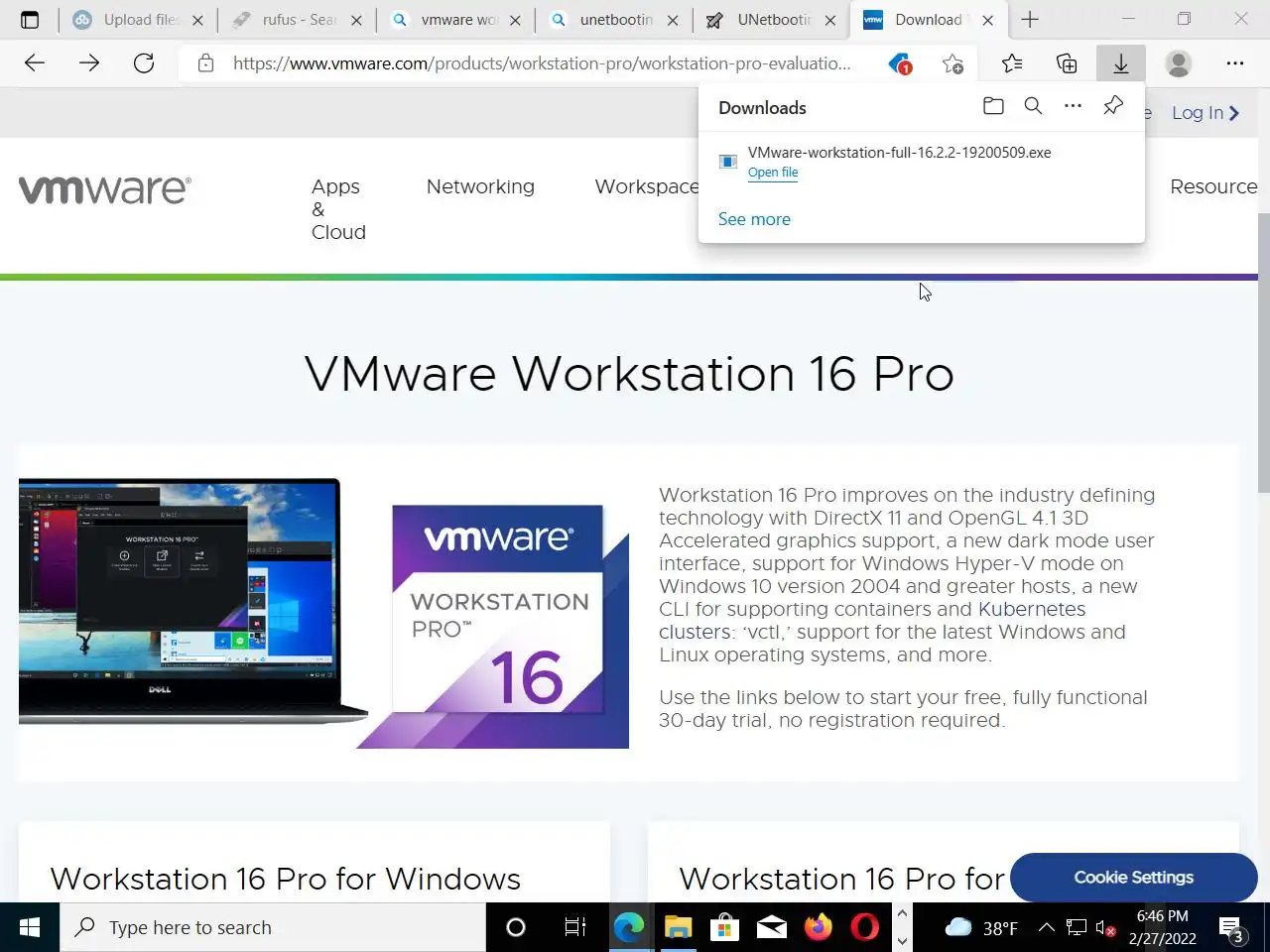The image size is (1270, 952).
Task: Go forward to next page
Action: (x=89, y=63)
